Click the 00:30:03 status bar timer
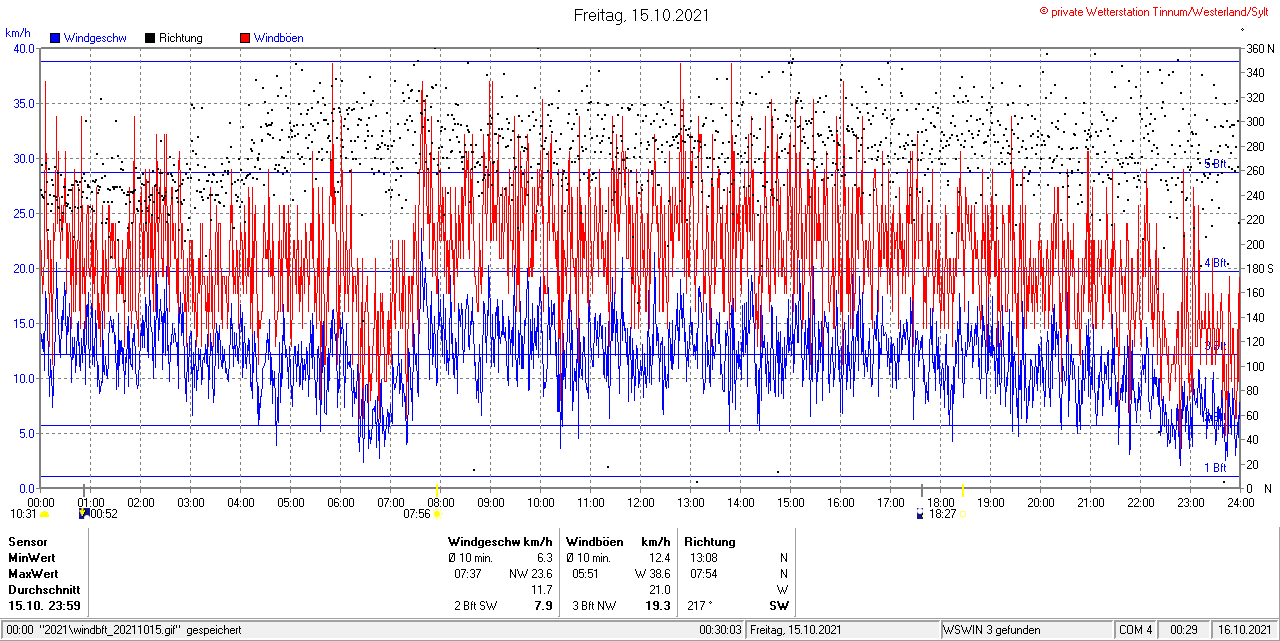The width and height of the screenshot is (1280, 641). (x=720, y=630)
